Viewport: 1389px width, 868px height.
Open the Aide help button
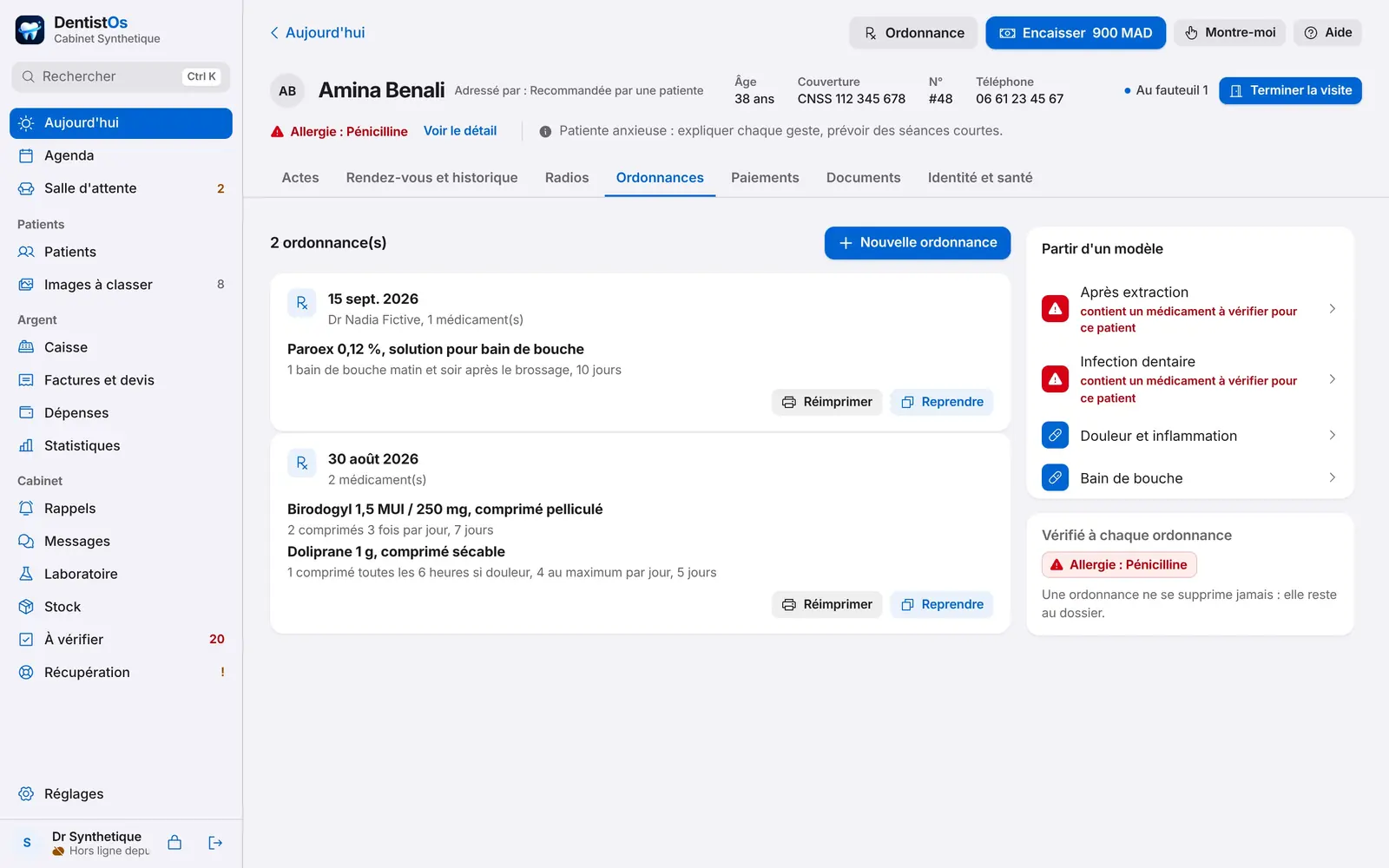pos(1327,33)
